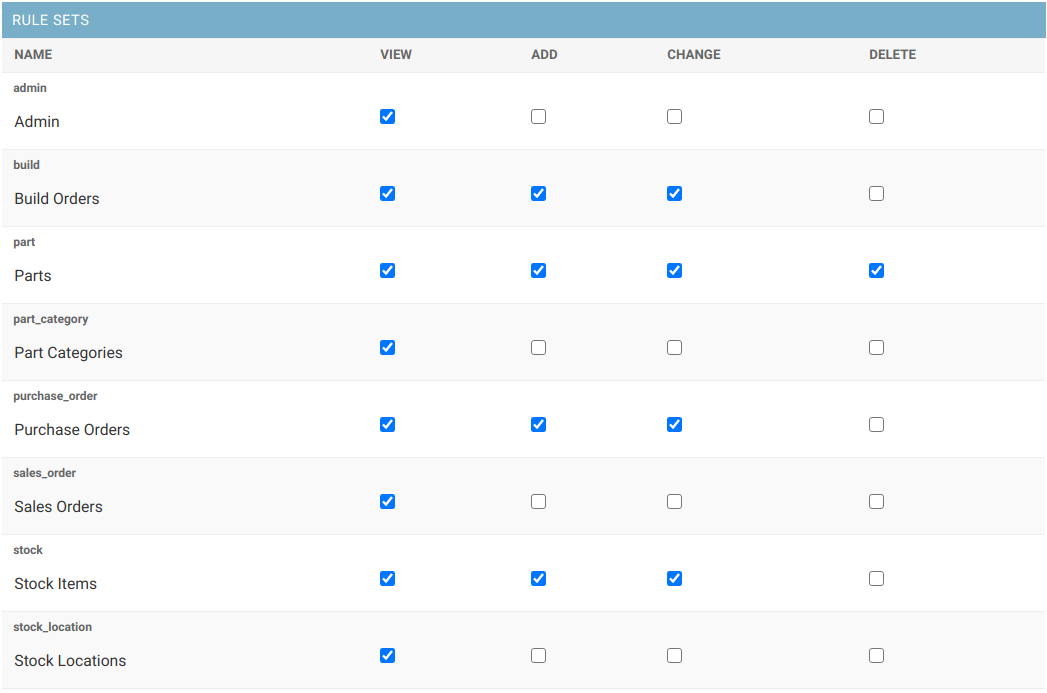Enable Add permission for Part Categories
The width and height of the screenshot is (1047, 693).
pyautogui.click(x=539, y=348)
